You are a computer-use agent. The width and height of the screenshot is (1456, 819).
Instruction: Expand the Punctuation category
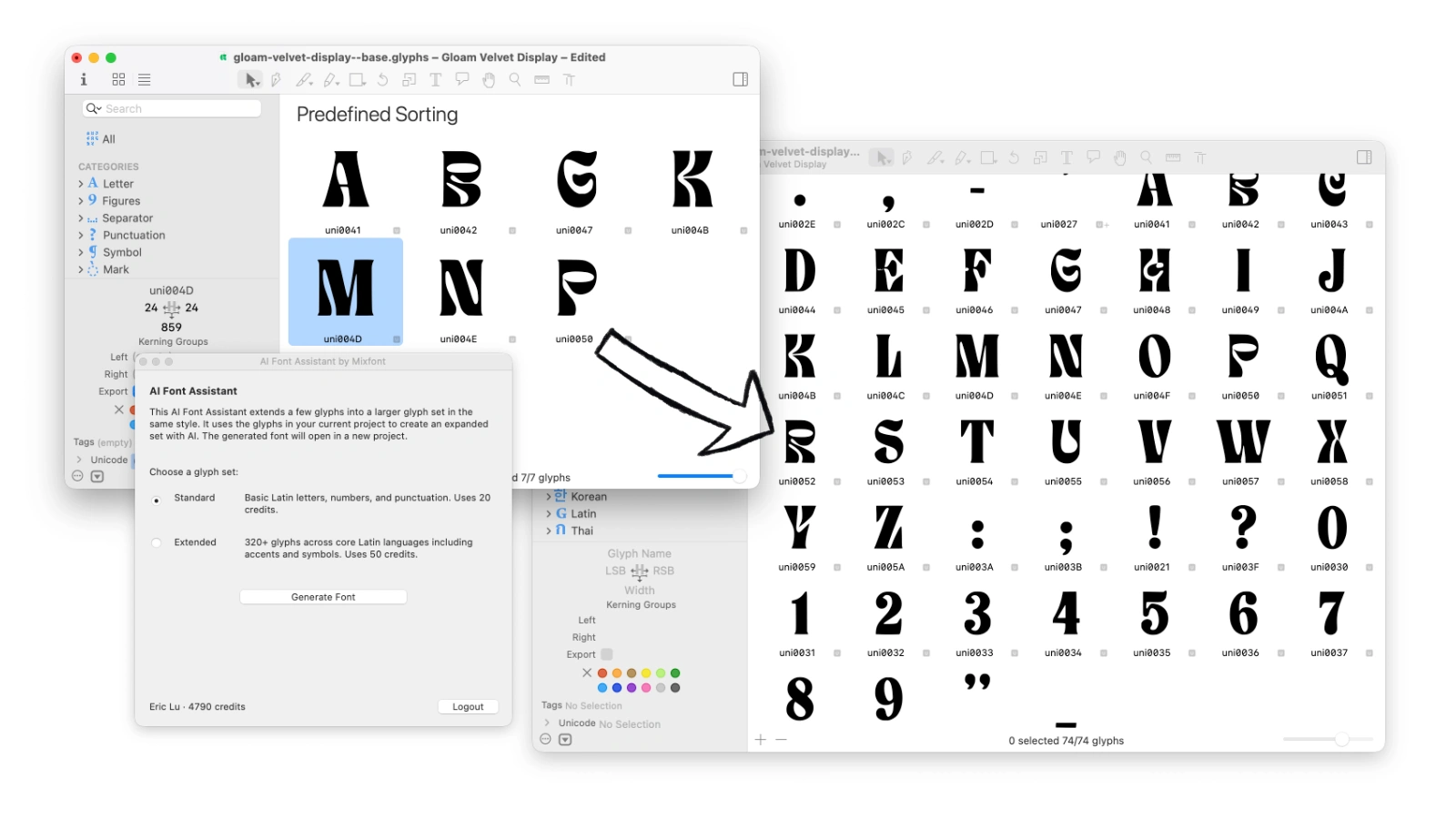pyautogui.click(x=81, y=236)
